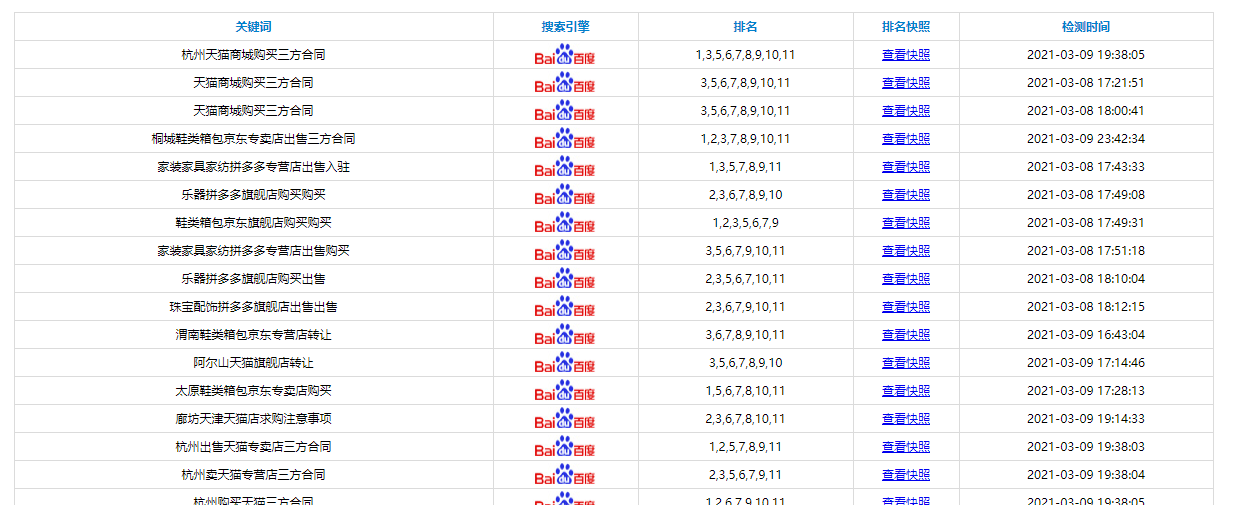Select Baidu logo for 家装家具家纺拼多多专营店出售购买
The width and height of the screenshot is (1237, 505).
tap(565, 251)
